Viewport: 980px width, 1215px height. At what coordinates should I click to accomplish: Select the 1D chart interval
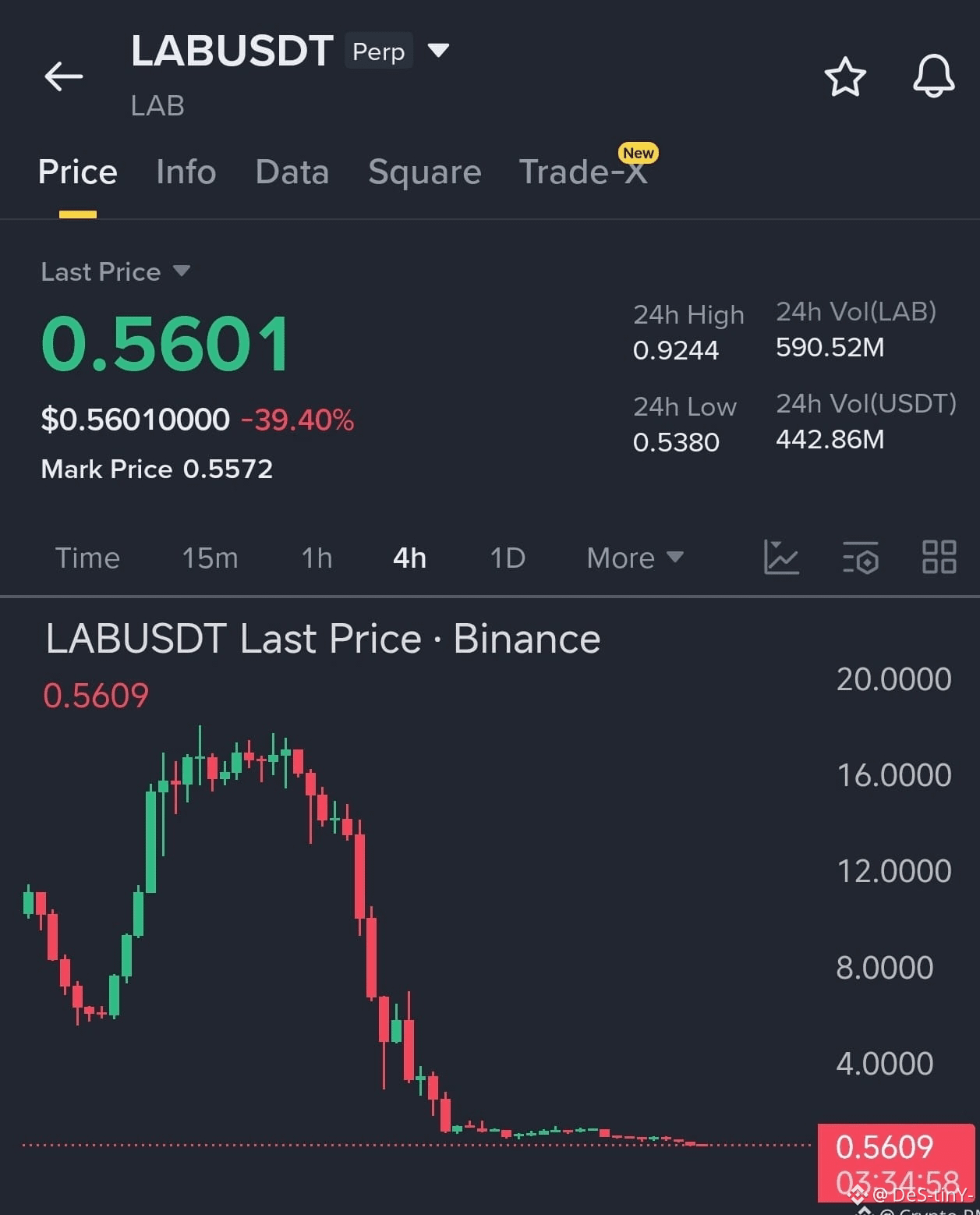[508, 558]
